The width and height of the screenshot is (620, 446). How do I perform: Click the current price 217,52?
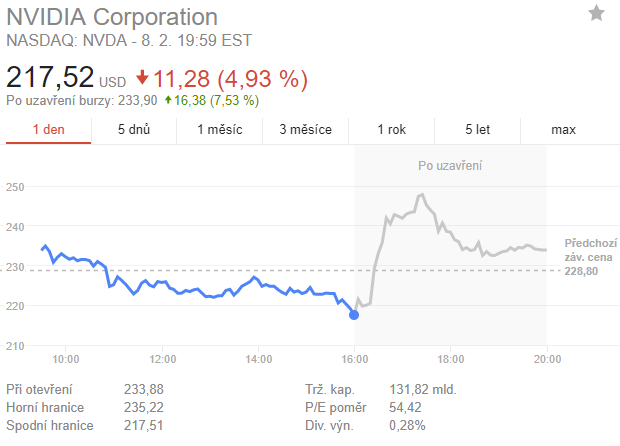(x=50, y=77)
